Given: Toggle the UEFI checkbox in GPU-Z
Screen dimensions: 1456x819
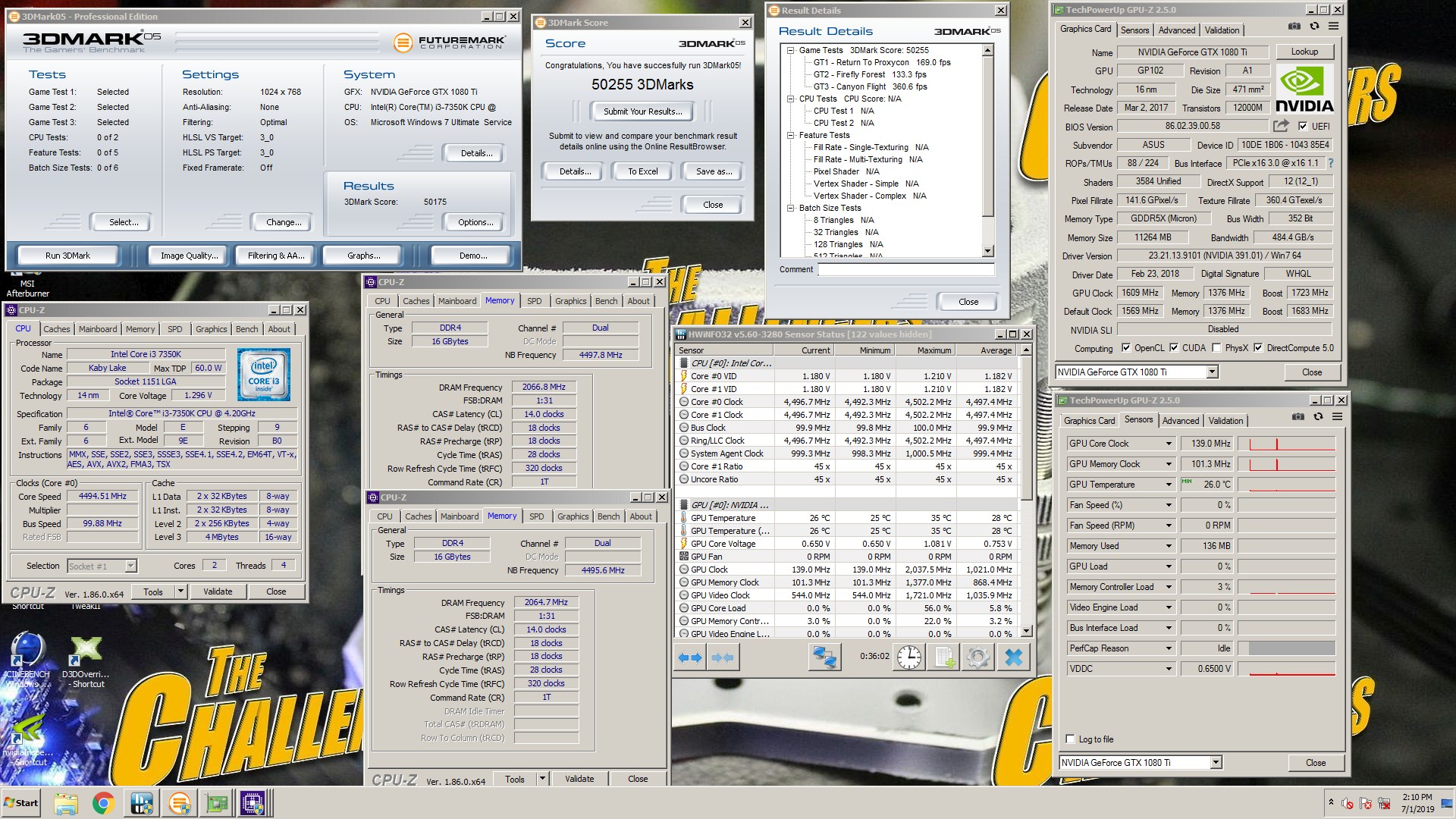Looking at the screenshot, I should pyautogui.click(x=1303, y=127).
